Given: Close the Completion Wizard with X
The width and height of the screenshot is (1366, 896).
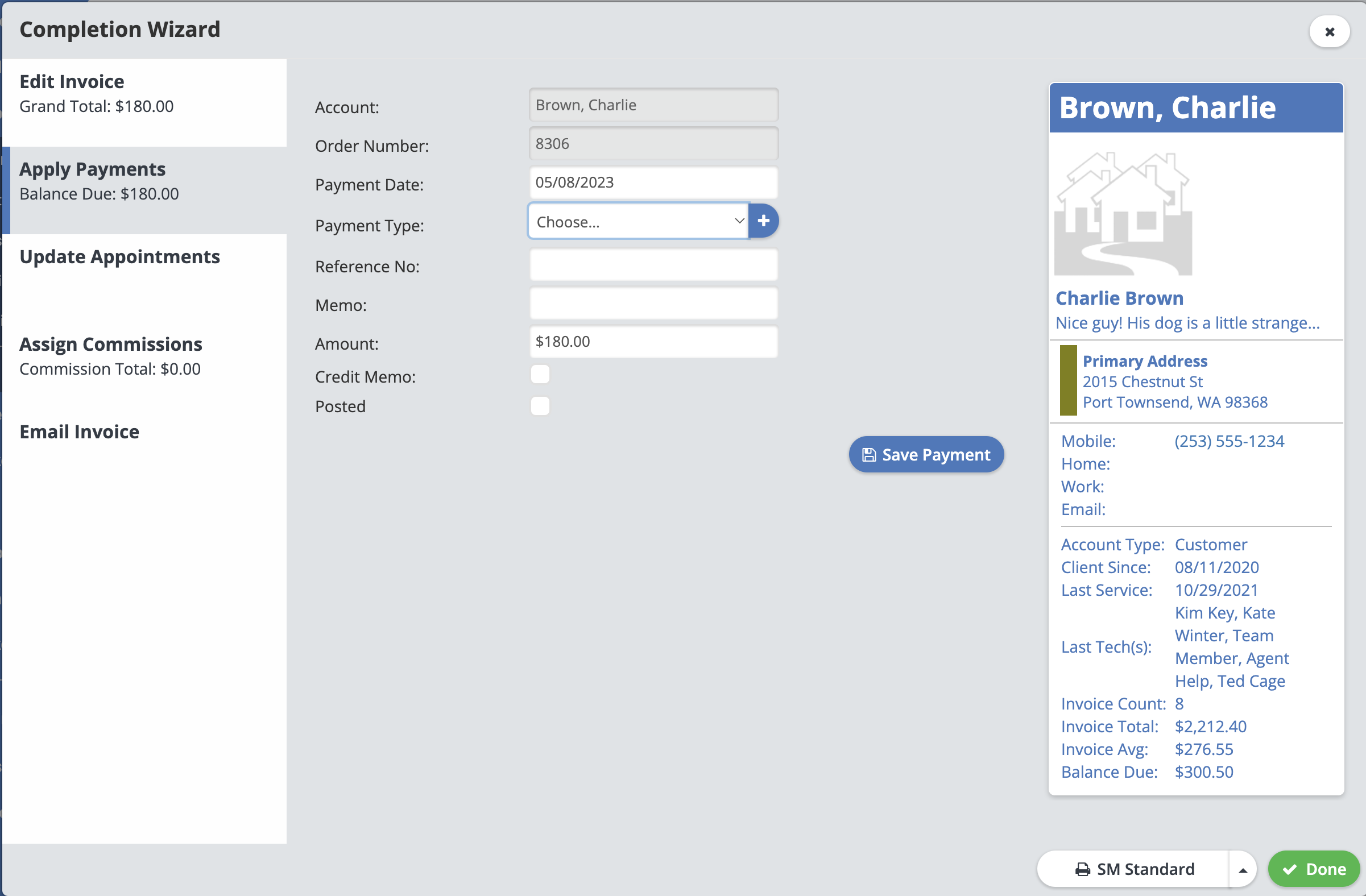Looking at the screenshot, I should coord(1329,32).
